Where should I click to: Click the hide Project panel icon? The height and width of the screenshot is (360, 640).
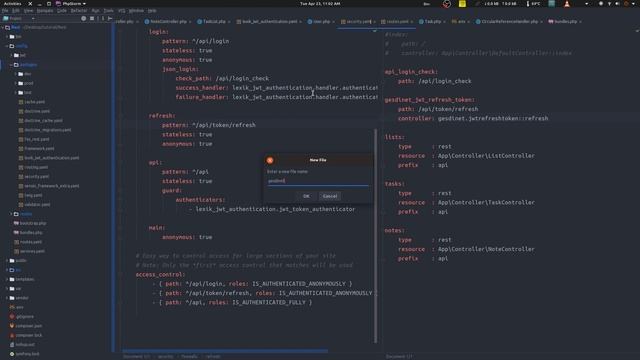110,18
